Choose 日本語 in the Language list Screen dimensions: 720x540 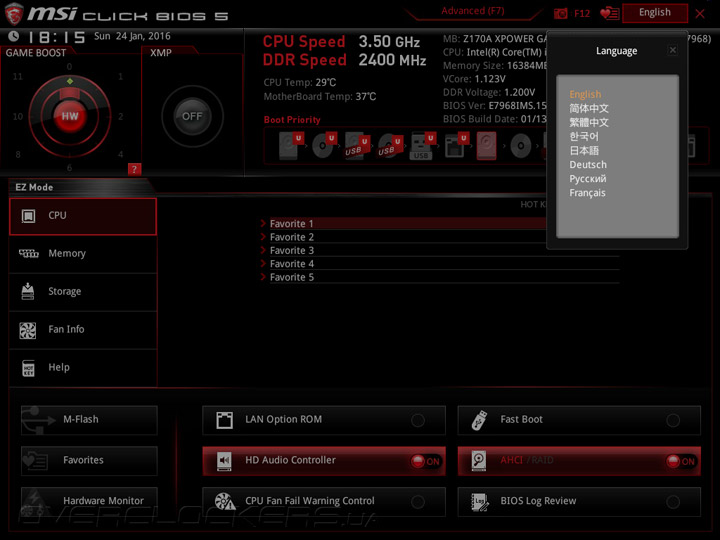tap(584, 151)
